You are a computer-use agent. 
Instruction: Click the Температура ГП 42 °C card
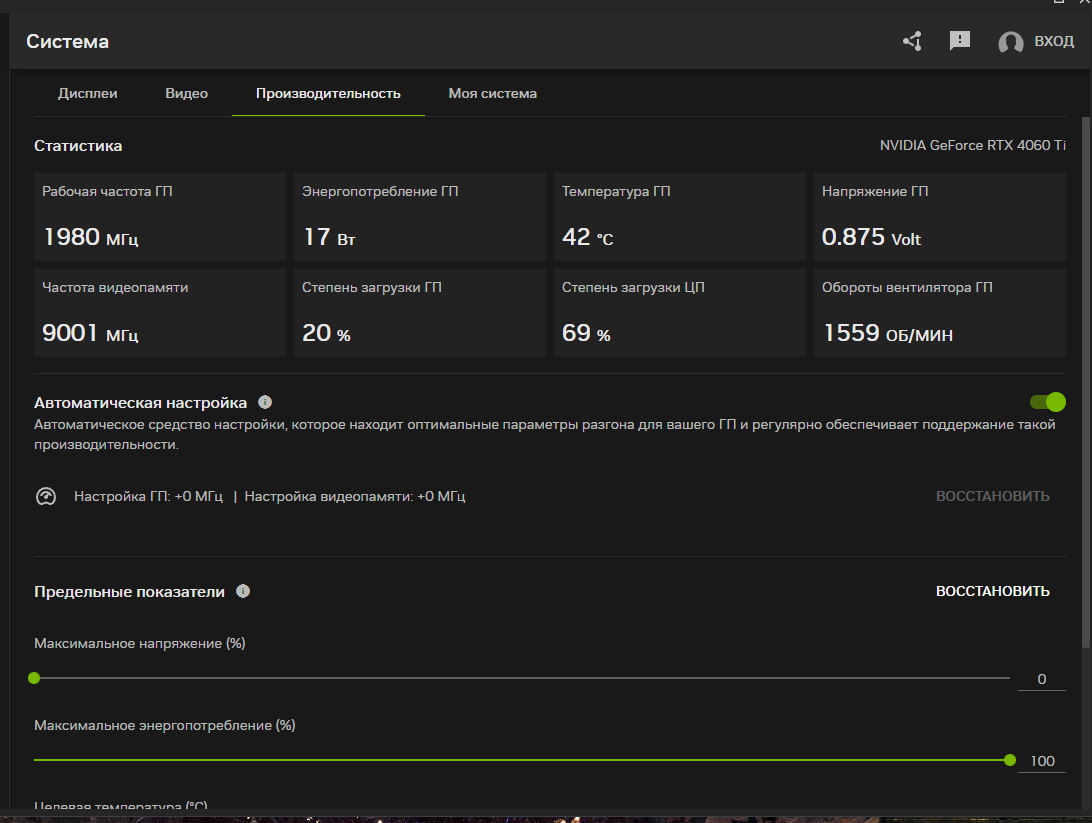(x=680, y=217)
